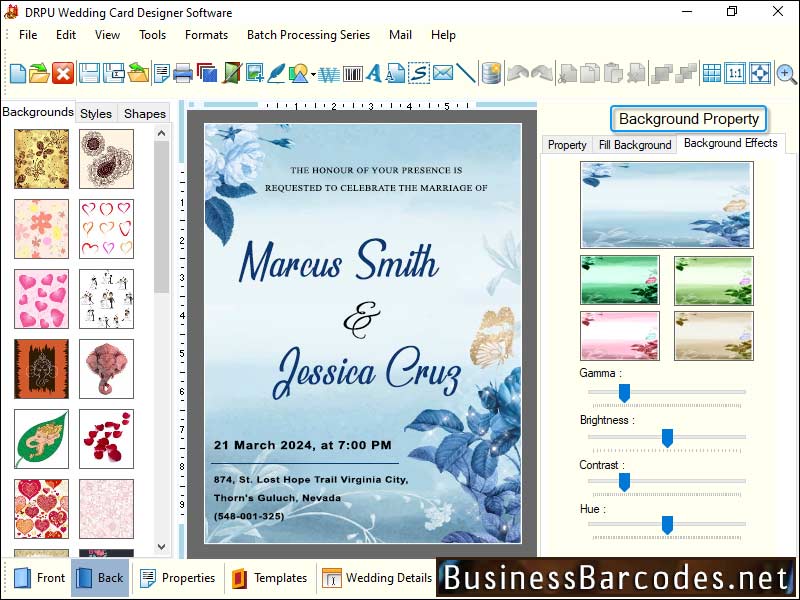Screen dimensions: 800x600
Task: Open the Batch Processing Series menu
Action: click(x=308, y=35)
